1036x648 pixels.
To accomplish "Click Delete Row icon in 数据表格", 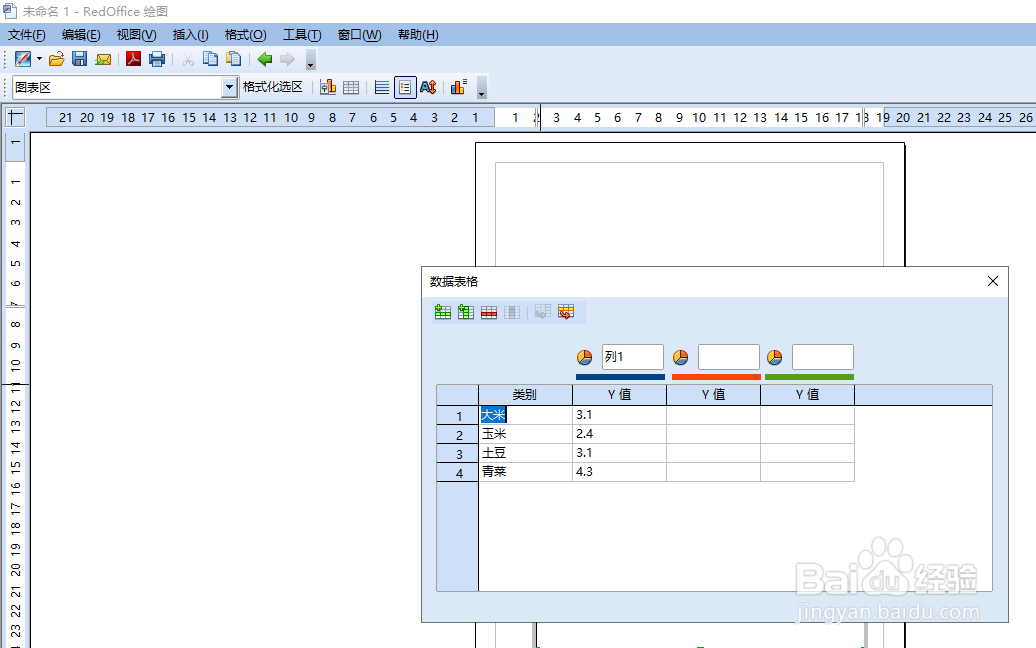I will (489, 312).
